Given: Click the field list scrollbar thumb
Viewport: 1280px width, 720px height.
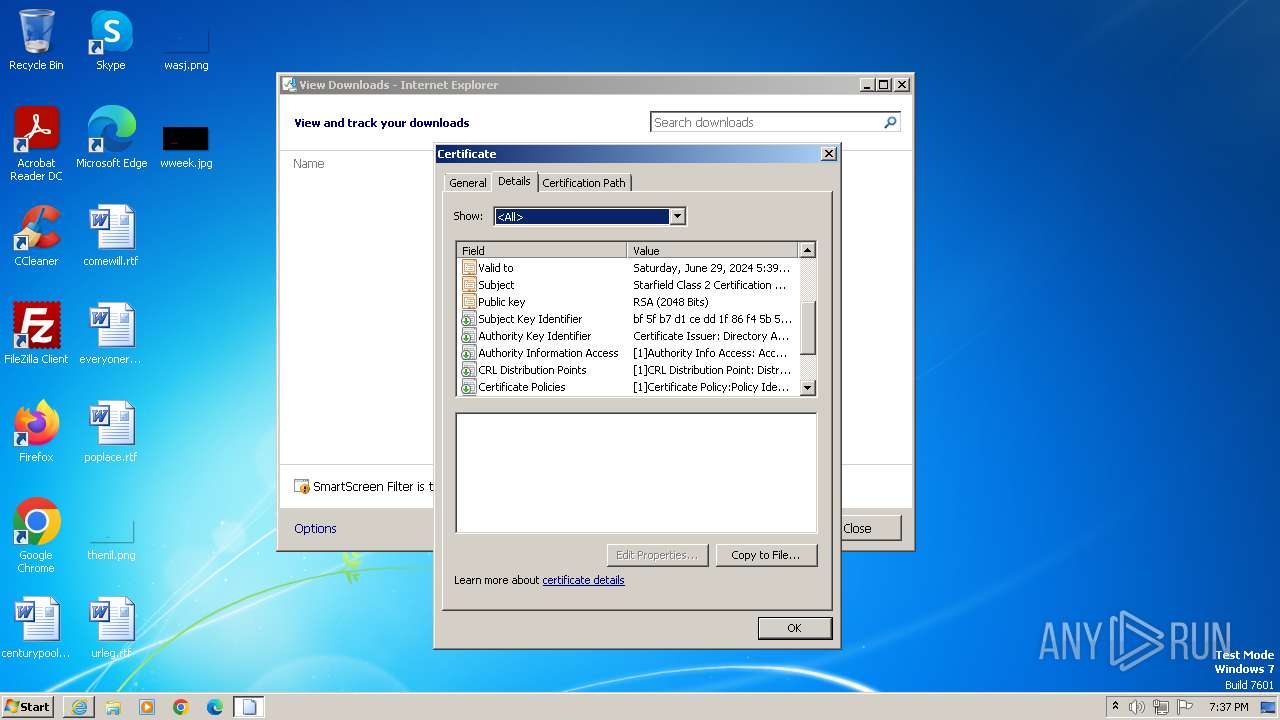Looking at the screenshot, I should (808, 327).
